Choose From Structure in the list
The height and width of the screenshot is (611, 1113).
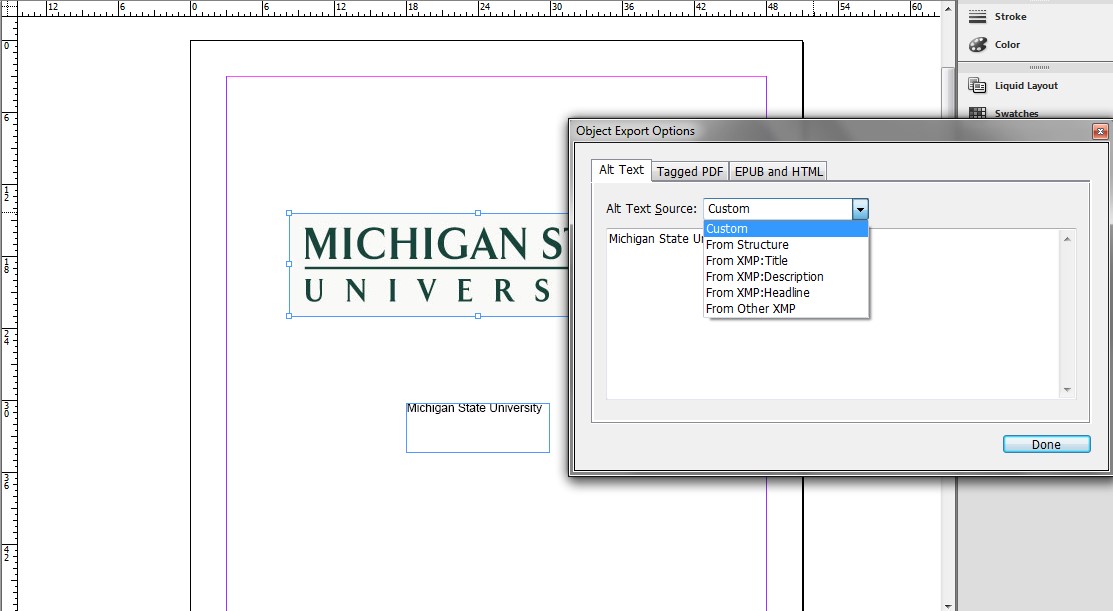tap(786, 245)
